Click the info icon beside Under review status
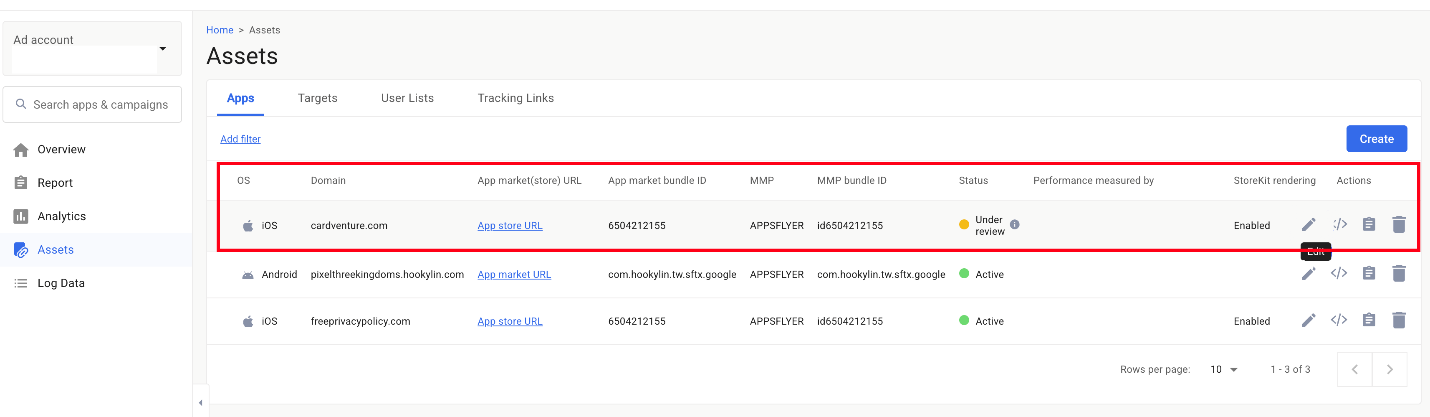The image size is (1430, 417). click(x=1015, y=225)
